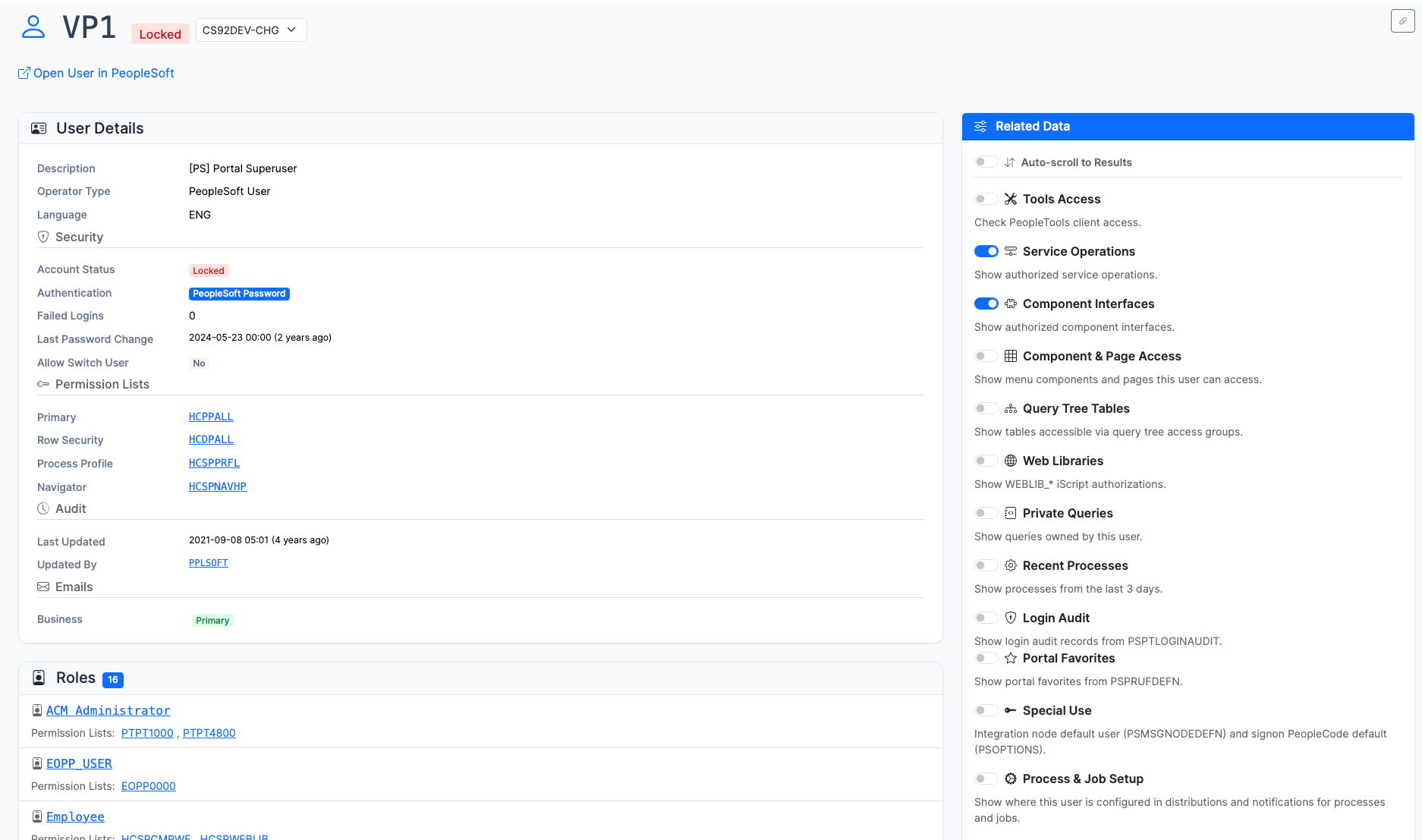Viewport: 1422px width, 840px height.
Task: Click the copy link icon button
Action: (x=1402, y=21)
